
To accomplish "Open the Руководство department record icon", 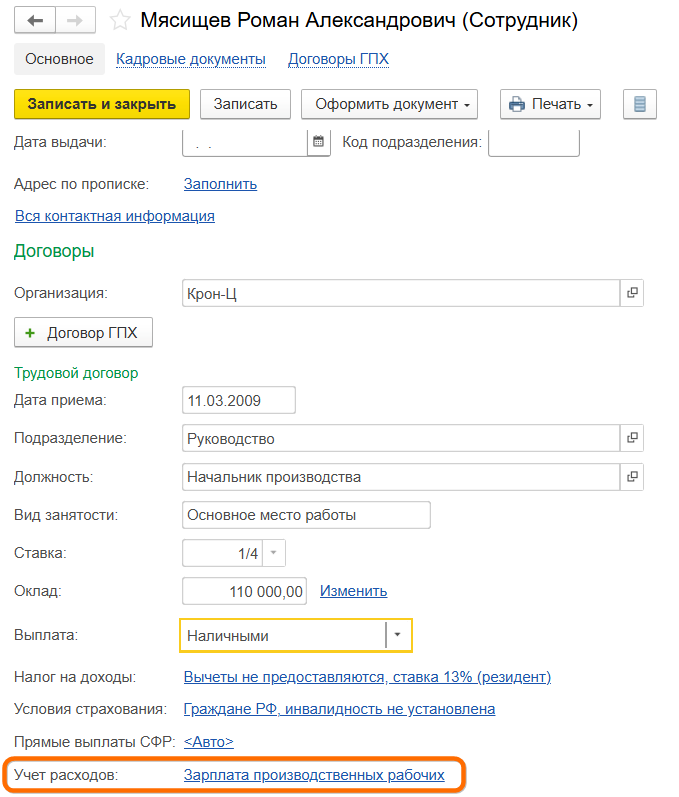I will tap(632, 438).
